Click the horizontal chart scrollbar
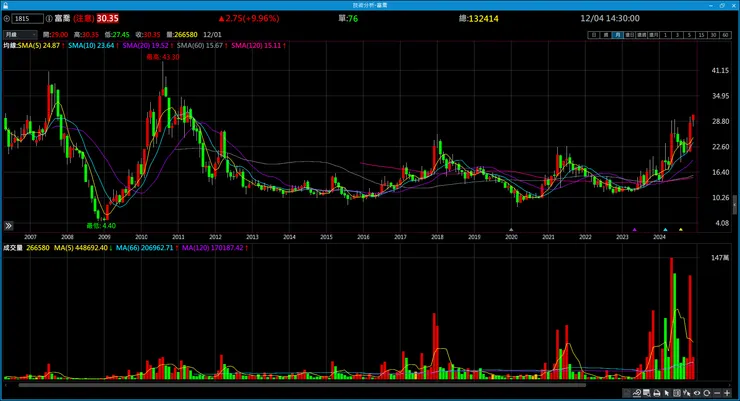The height and width of the screenshot is (401, 740). point(302,385)
